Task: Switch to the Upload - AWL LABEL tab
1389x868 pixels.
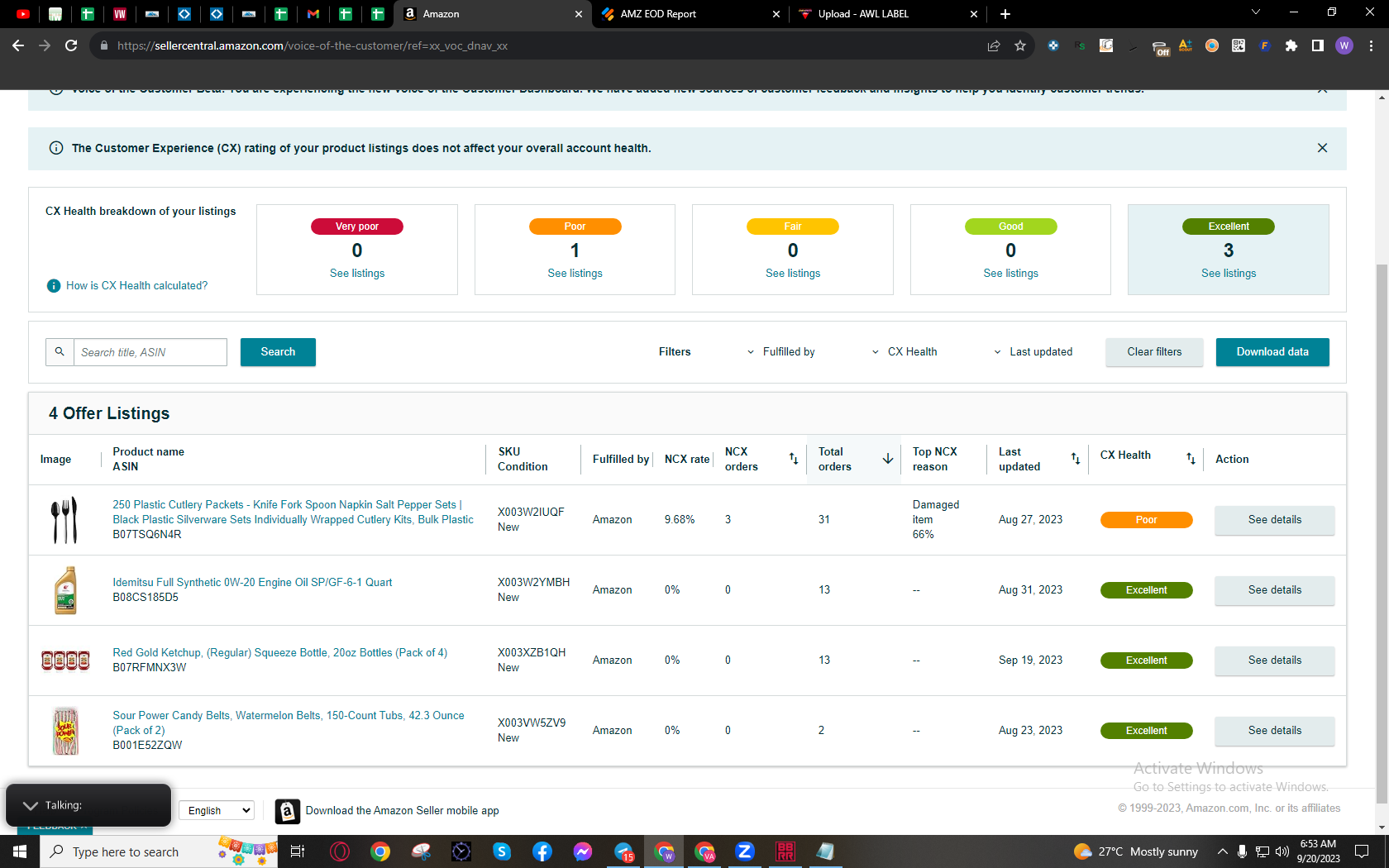Action: pos(889,14)
